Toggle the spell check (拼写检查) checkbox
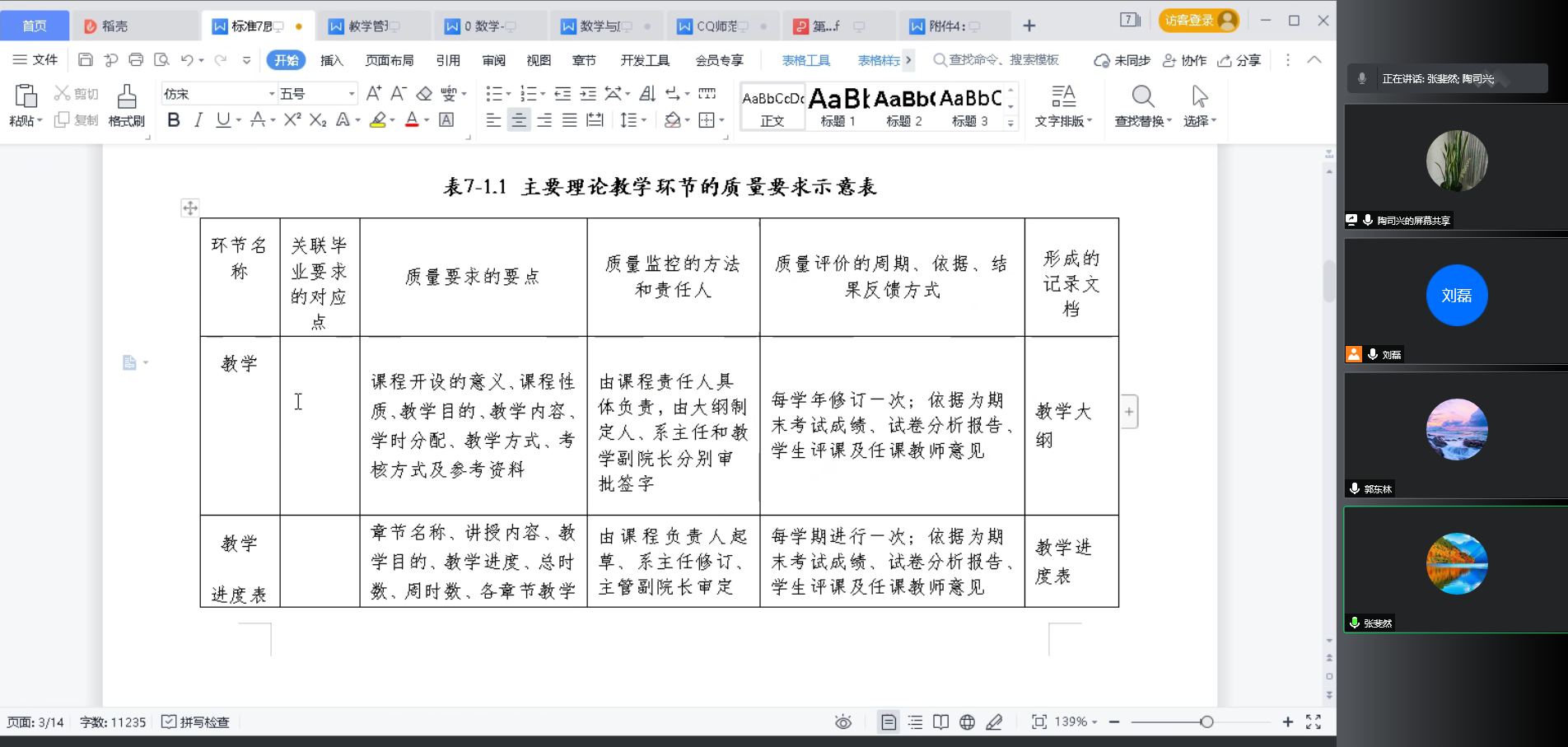Viewport: 1568px width, 747px height. click(x=169, y=722)
